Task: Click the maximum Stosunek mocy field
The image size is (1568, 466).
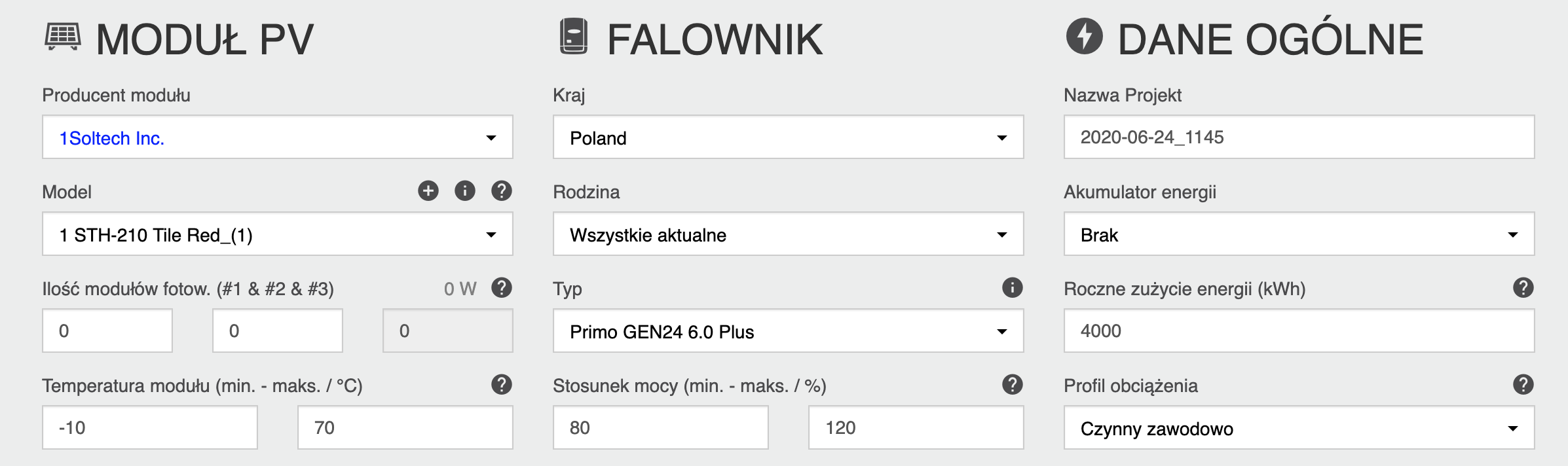Action: pyautogui.click(x=916, y=428)
